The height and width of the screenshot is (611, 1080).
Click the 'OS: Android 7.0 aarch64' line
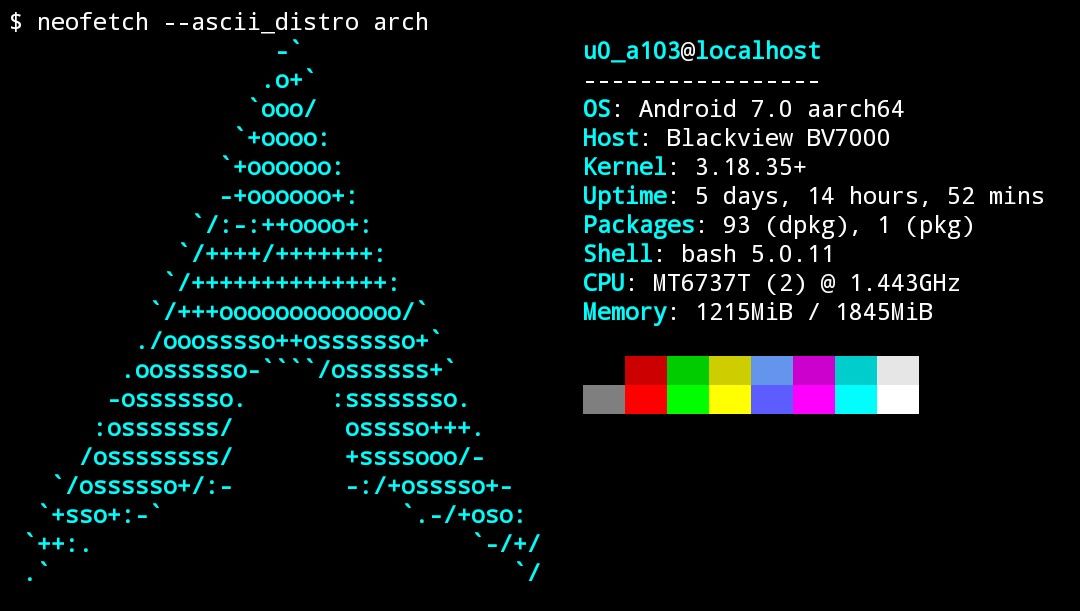pyautogui.click(x=743, y=109)
